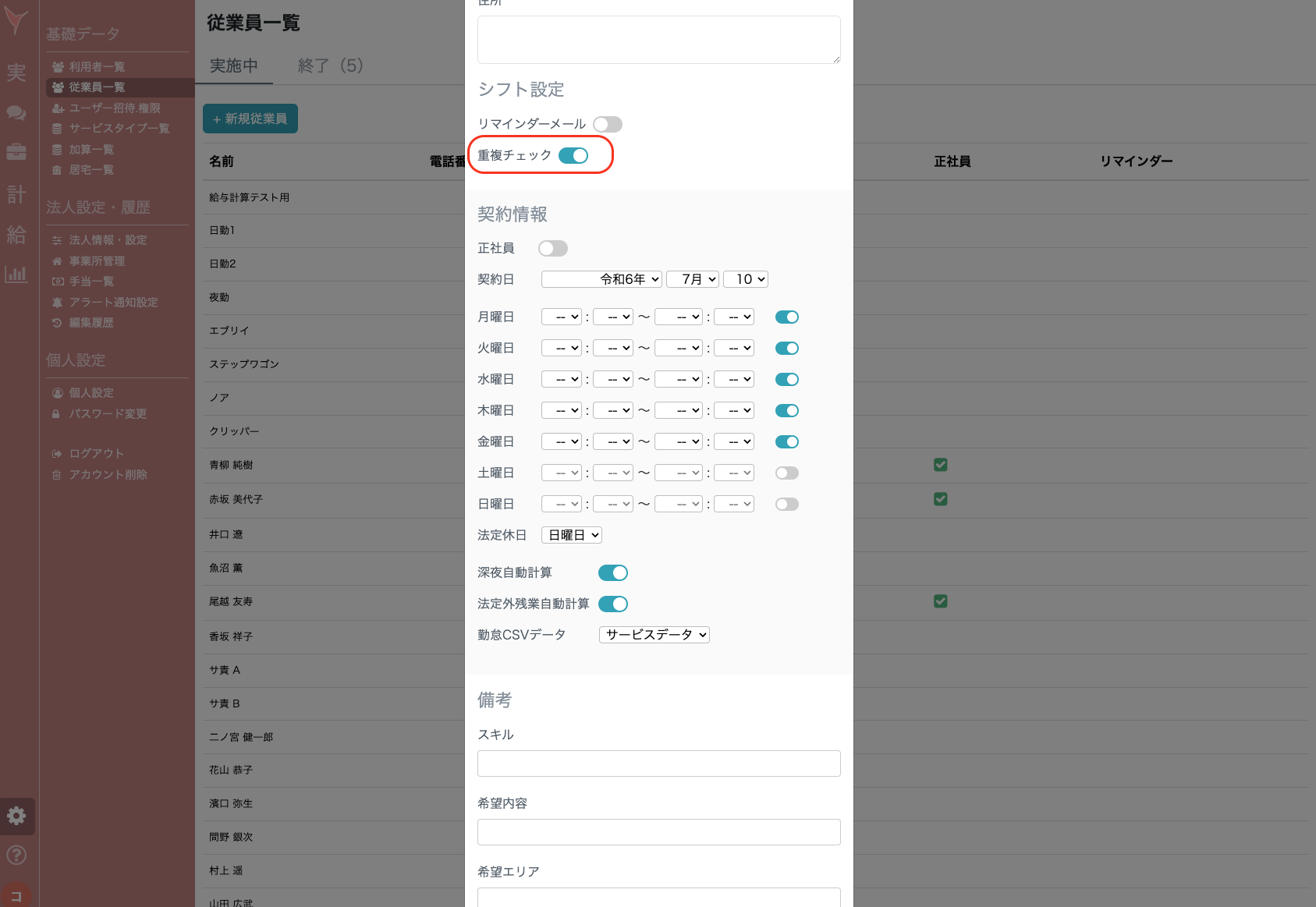Click the app logo at top left
Image resolution: width=1316 pixels, height=907 pixels.
(16, 22)
